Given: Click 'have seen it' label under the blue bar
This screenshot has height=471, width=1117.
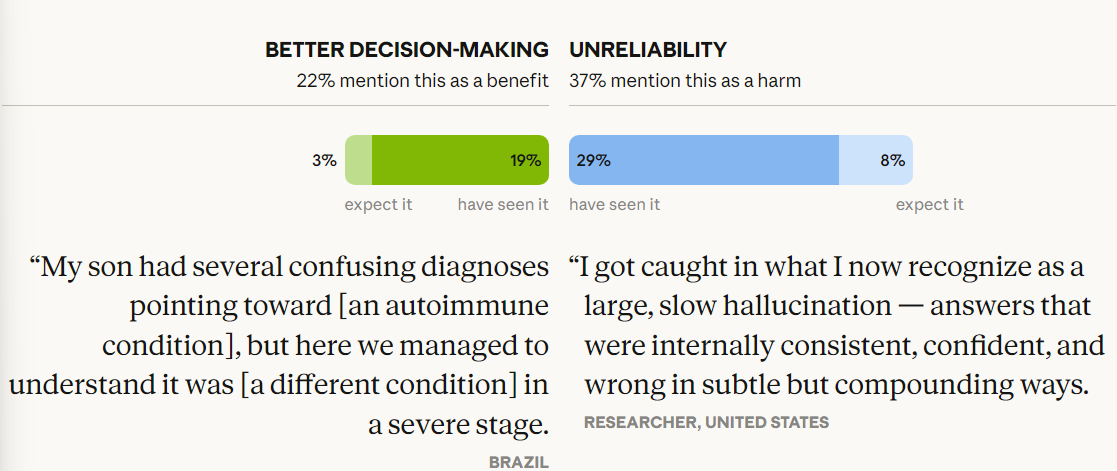Looking at the screenshot, I should (614, 205).
